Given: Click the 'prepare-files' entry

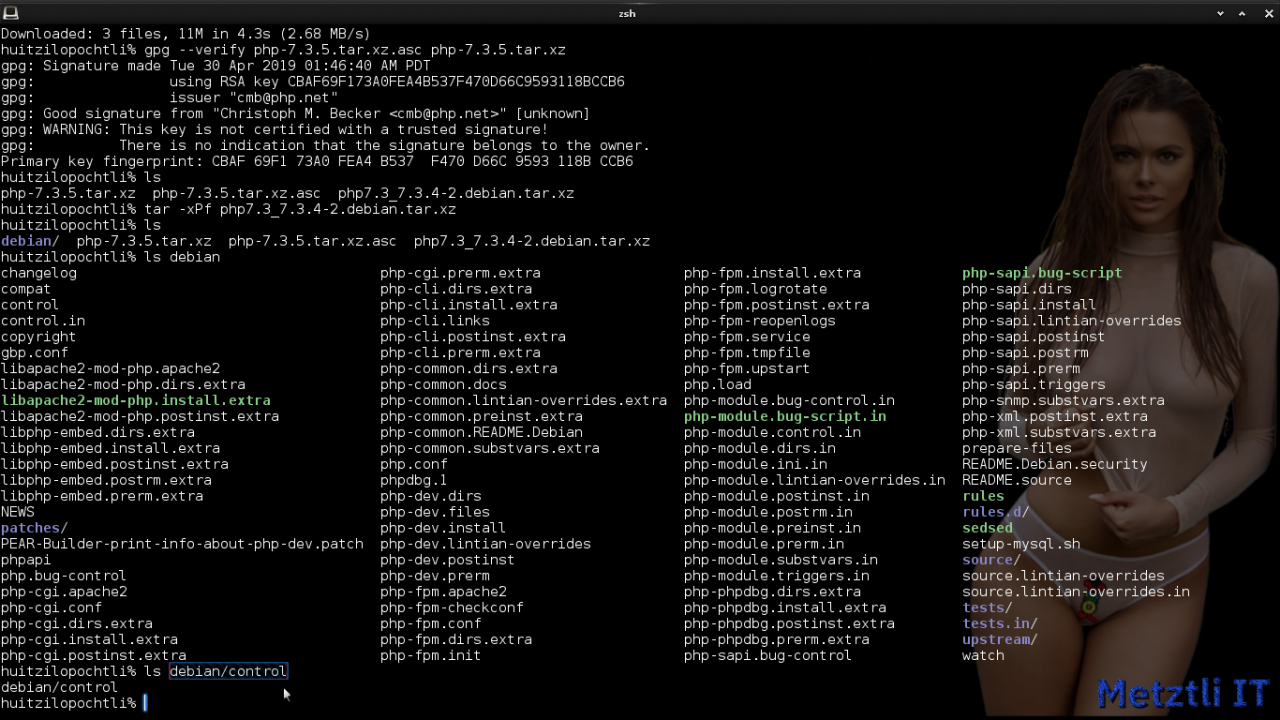Looking at the screenshot, I should pos(1017,449).
